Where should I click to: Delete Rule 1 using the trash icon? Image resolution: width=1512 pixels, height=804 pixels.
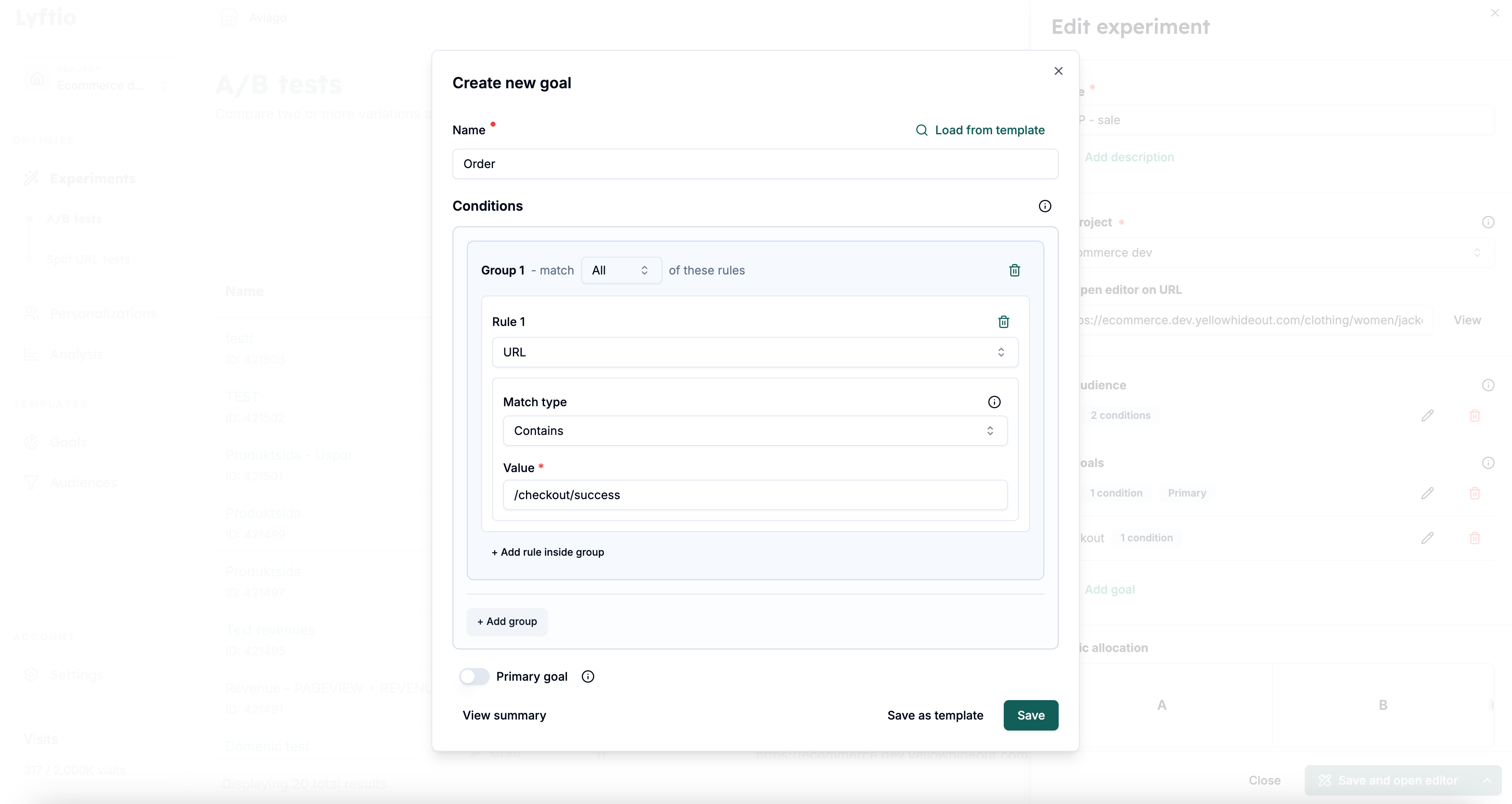[x=1003, y=322]
